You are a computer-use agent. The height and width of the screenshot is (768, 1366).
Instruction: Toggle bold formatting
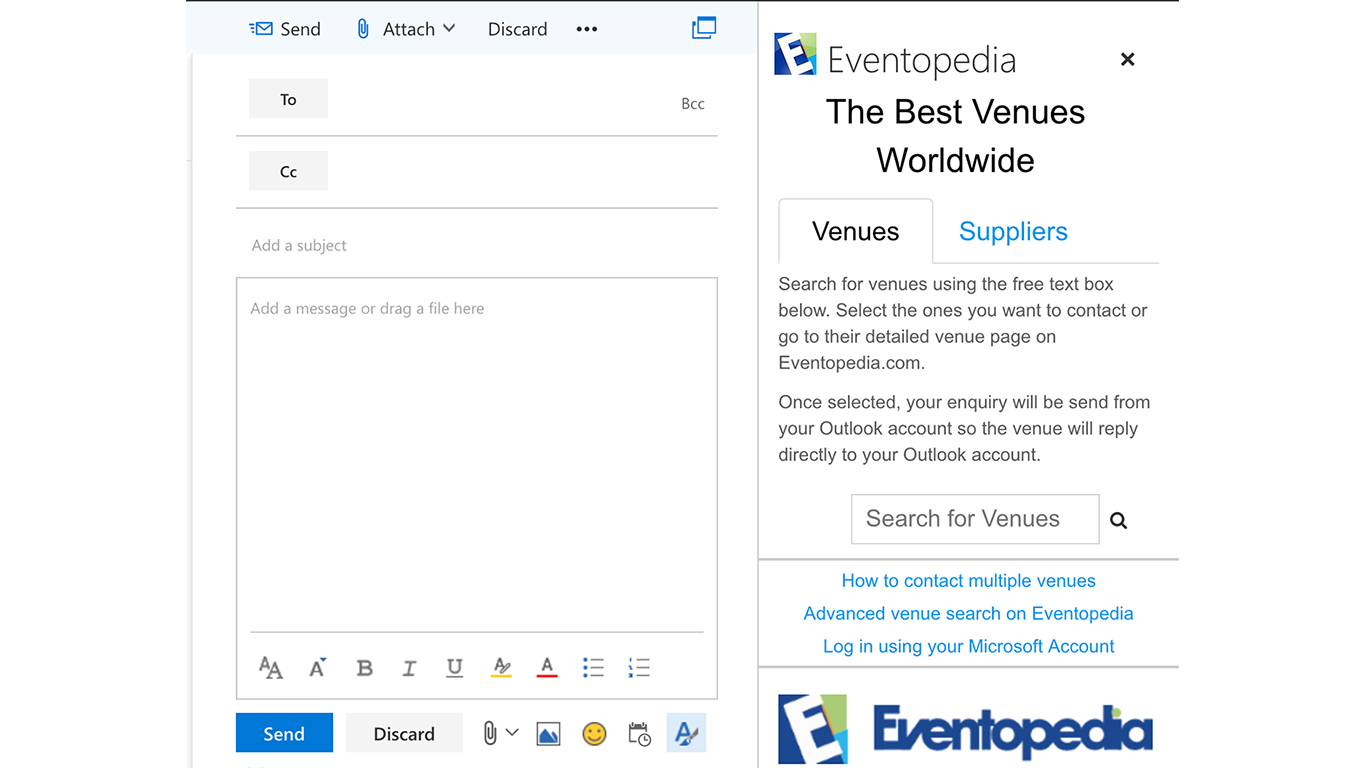pyautogui.click(x=364, y=668)
